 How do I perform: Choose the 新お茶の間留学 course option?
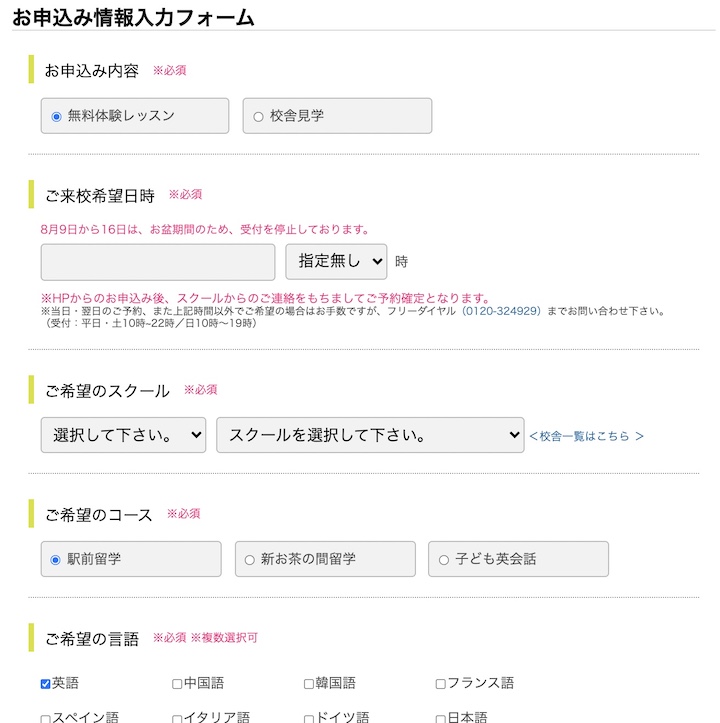[x=250, y=560]
